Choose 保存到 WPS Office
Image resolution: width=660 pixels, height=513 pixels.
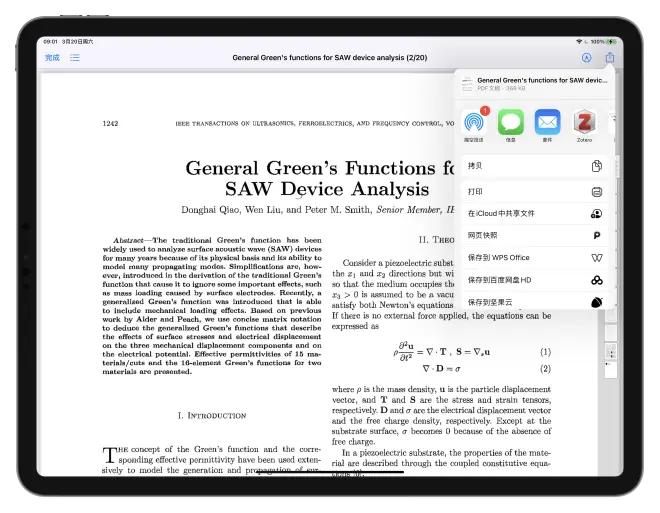coord(535,258)
